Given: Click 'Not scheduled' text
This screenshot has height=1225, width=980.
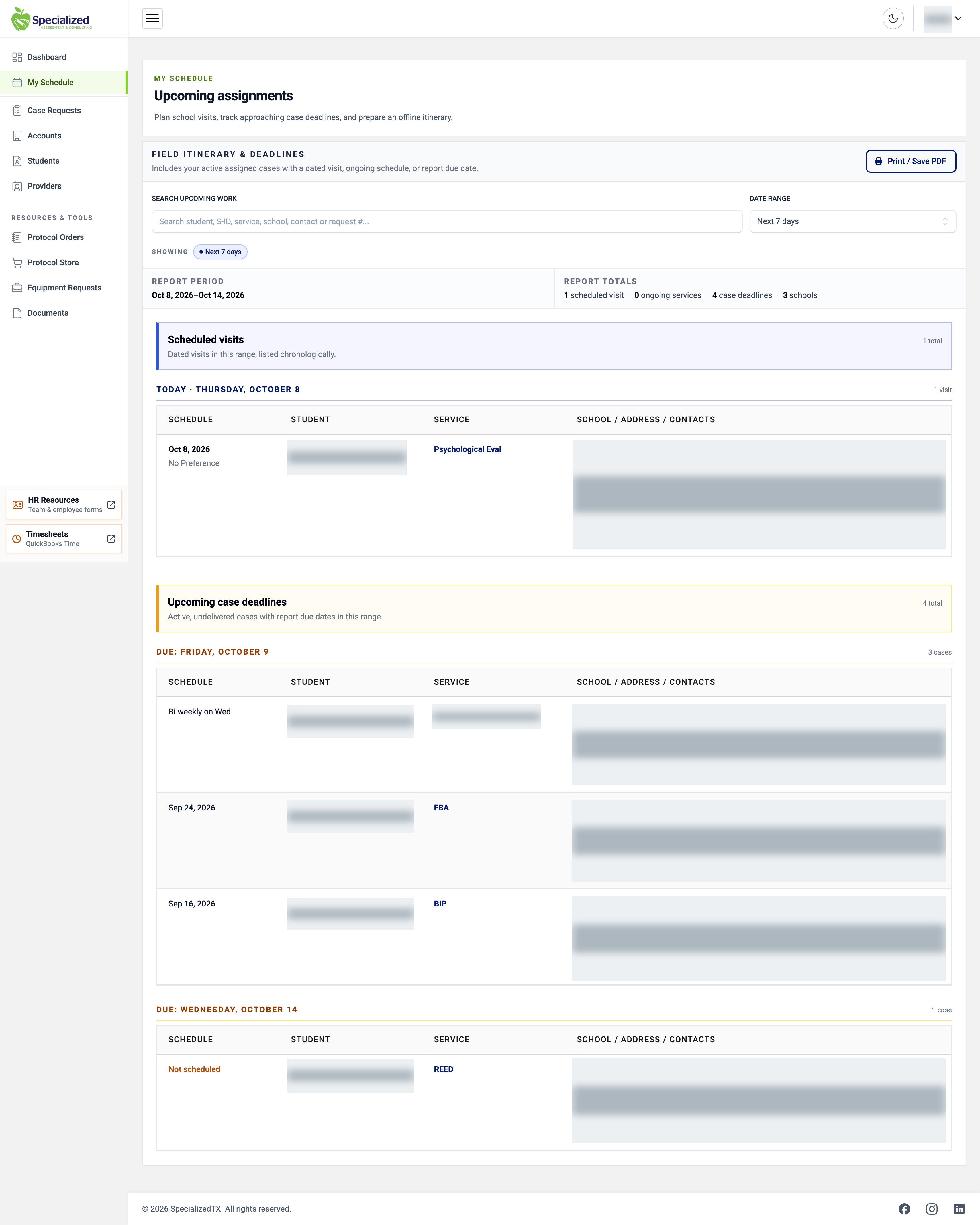Looking at the screenshot, I should pyautogui.click(x=194, y=1069).
